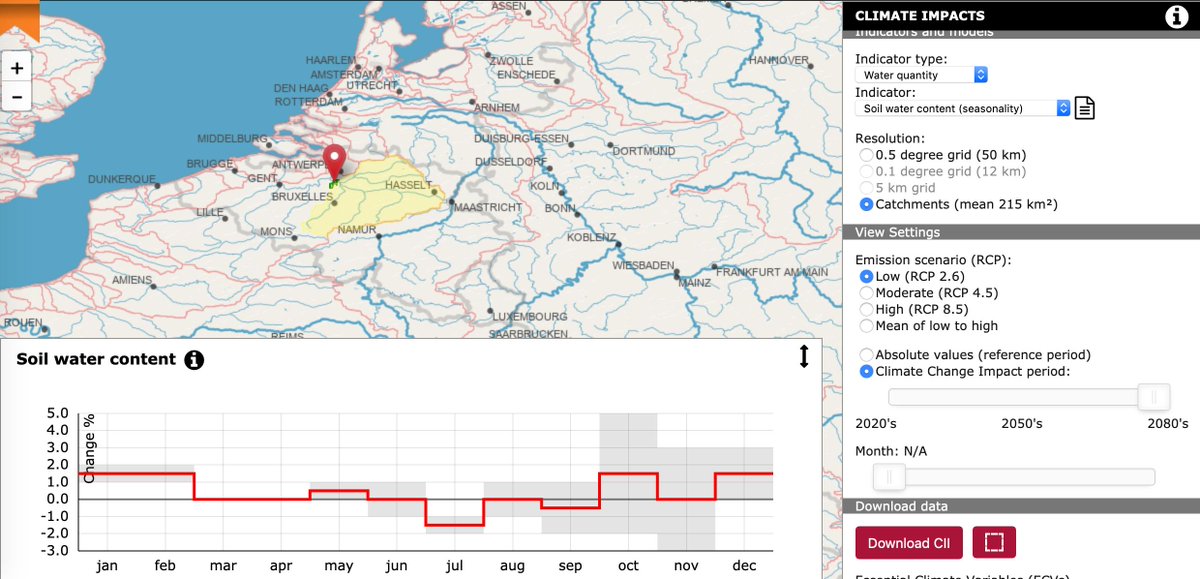Select Catchments resolution option
1200x579 pixels.
[867, 204]
